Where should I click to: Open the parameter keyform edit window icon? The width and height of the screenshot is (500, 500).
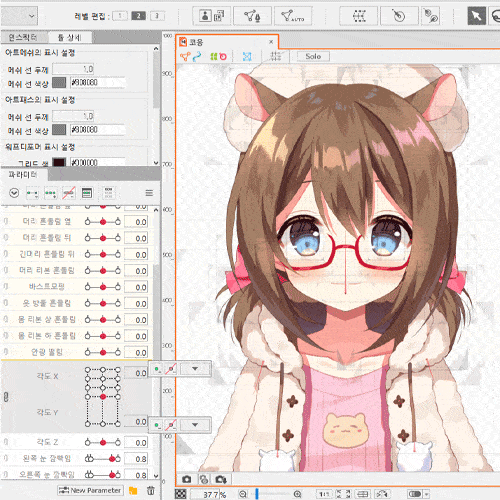[87, 193]
